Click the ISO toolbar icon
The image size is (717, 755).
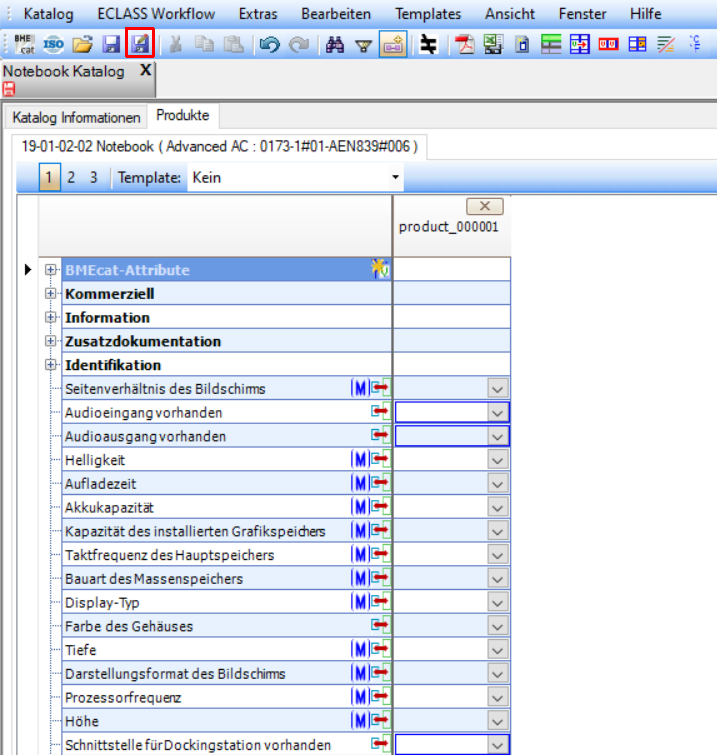click(x=54, y=44)
